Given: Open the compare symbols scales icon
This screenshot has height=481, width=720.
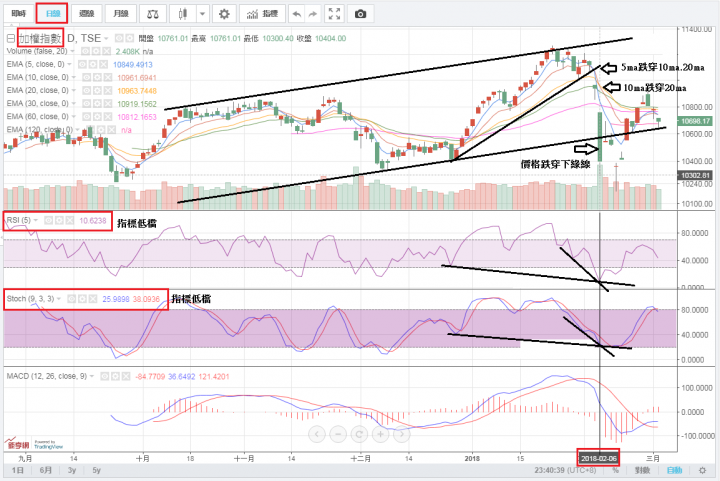Looking at the screenshot, I should (x=152, y=14).
